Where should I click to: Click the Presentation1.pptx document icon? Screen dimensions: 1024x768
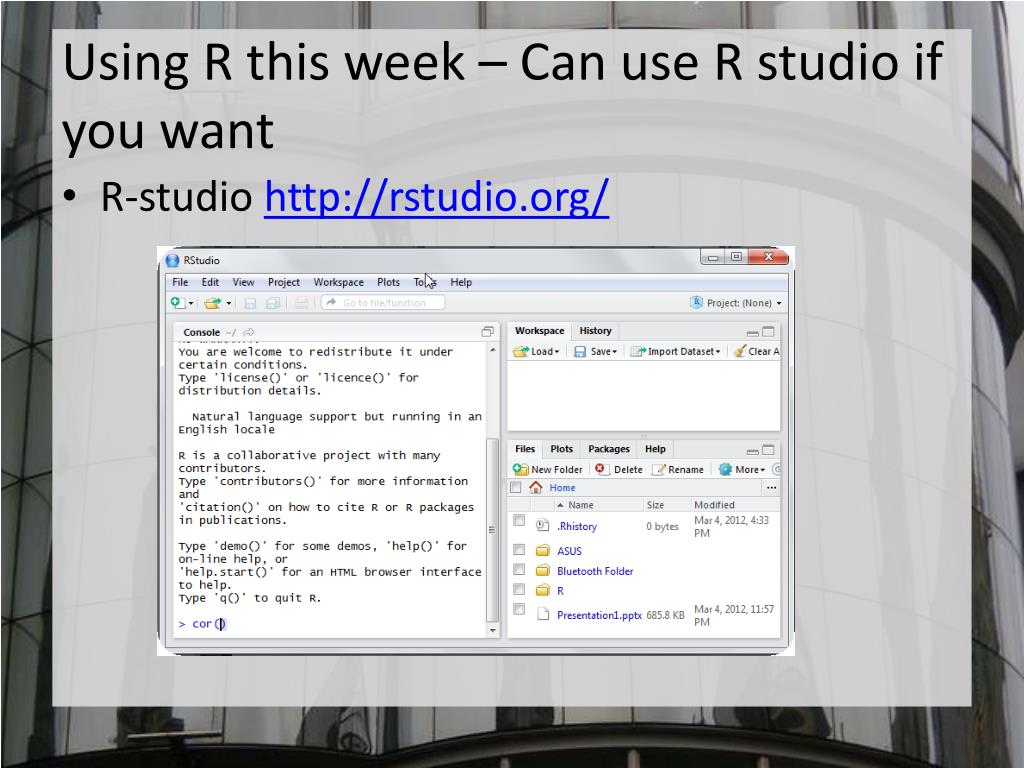(543, 614)
